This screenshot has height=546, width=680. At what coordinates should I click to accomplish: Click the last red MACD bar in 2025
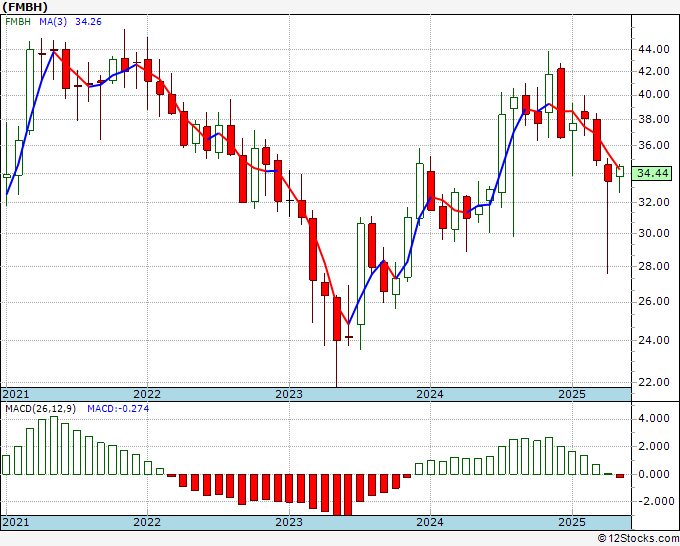620,476
